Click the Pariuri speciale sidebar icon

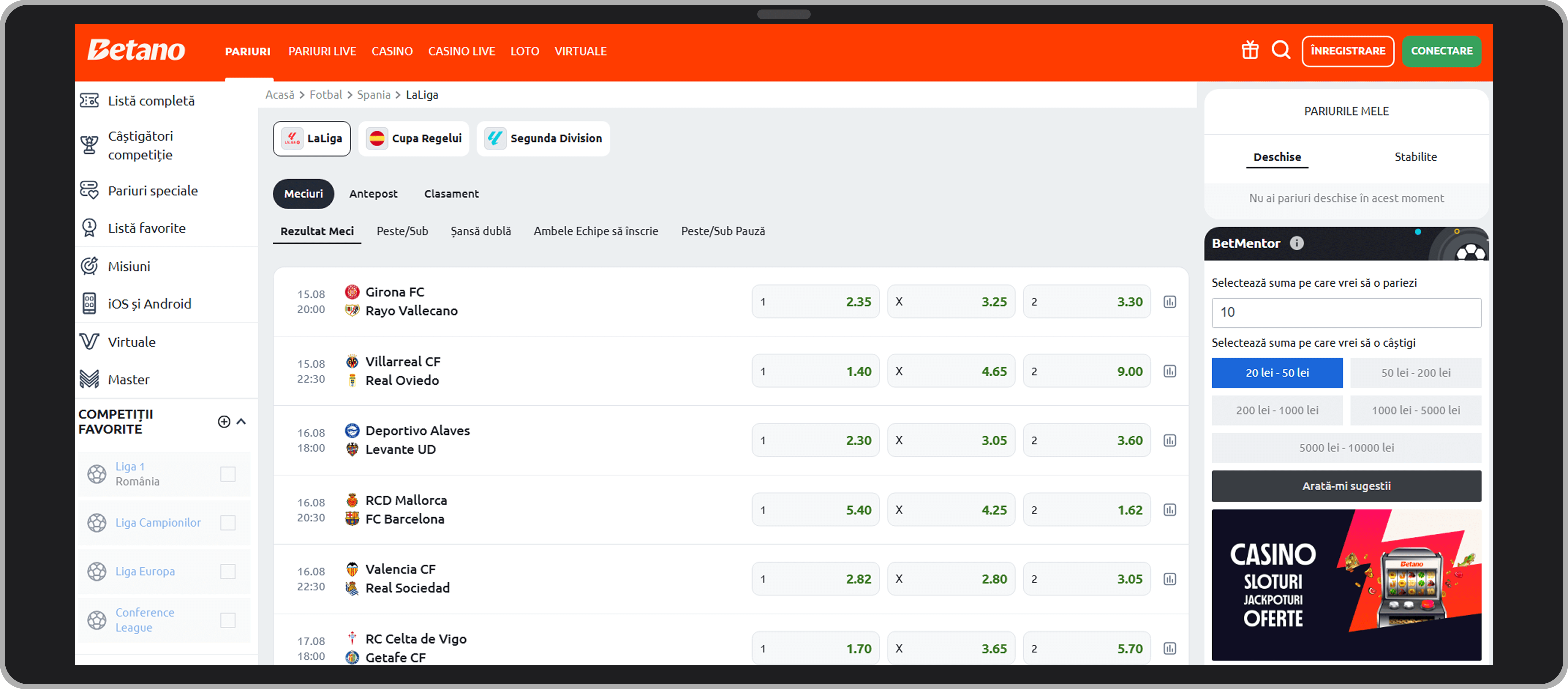point(89,190)
